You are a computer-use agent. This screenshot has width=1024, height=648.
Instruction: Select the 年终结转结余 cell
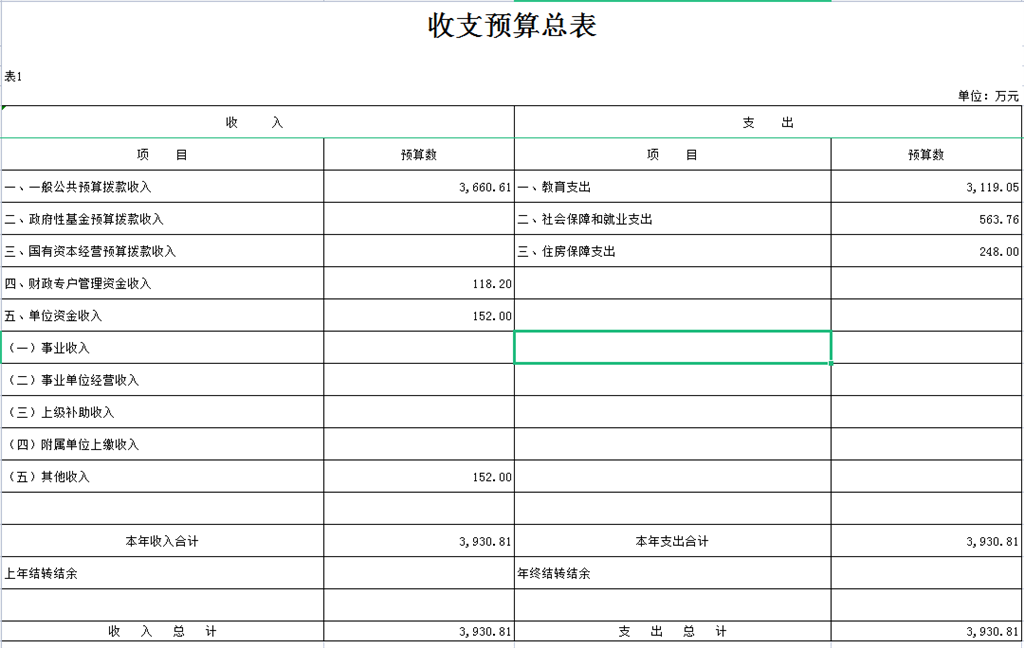672,574
